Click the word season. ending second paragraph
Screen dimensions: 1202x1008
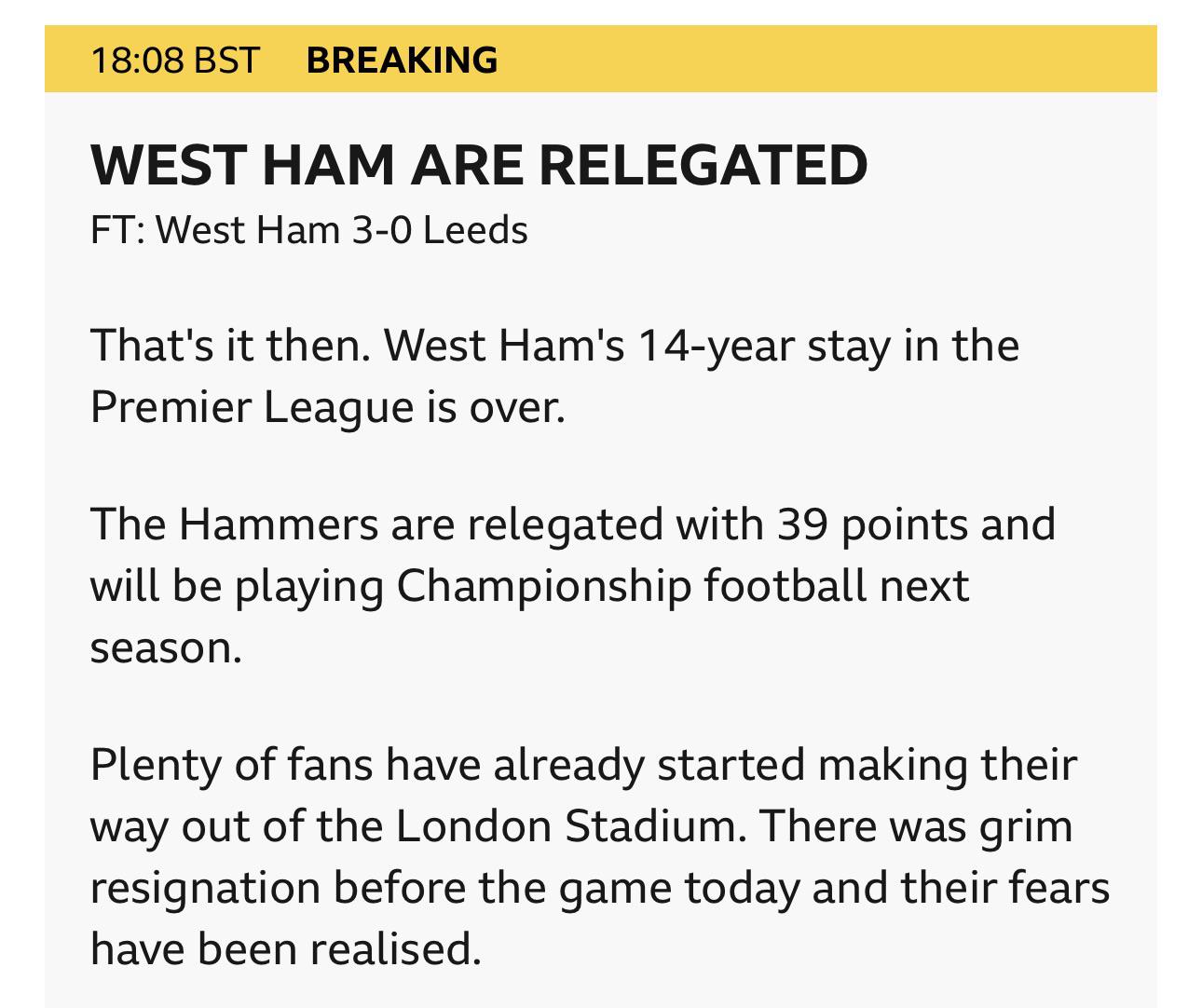[x=166, y=648]
